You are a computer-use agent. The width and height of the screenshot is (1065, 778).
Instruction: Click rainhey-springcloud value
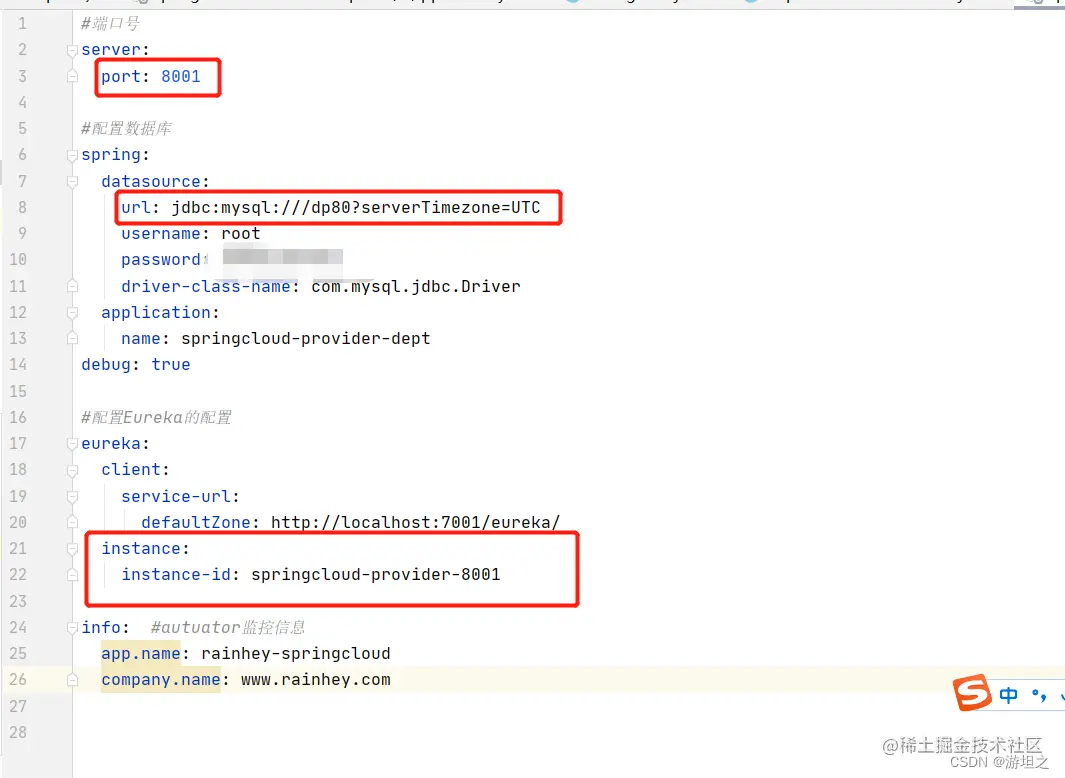point(295,654)
